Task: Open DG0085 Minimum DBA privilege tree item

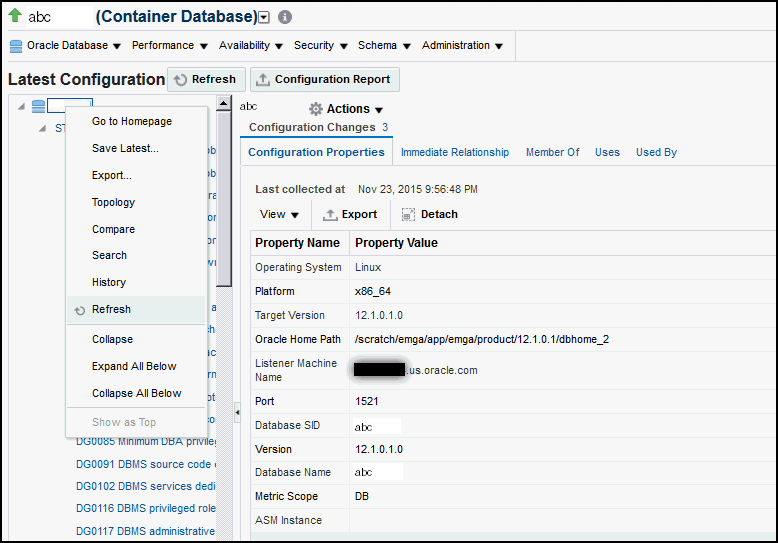Action: pos(146,441)
